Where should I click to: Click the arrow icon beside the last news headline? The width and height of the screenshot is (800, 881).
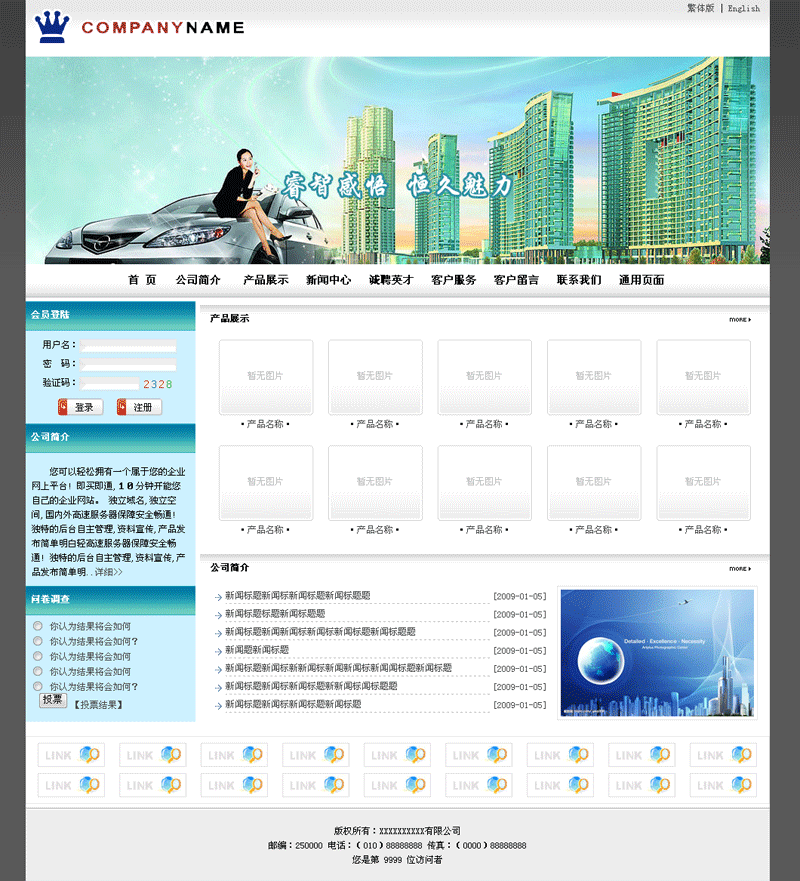click(217, 706)
